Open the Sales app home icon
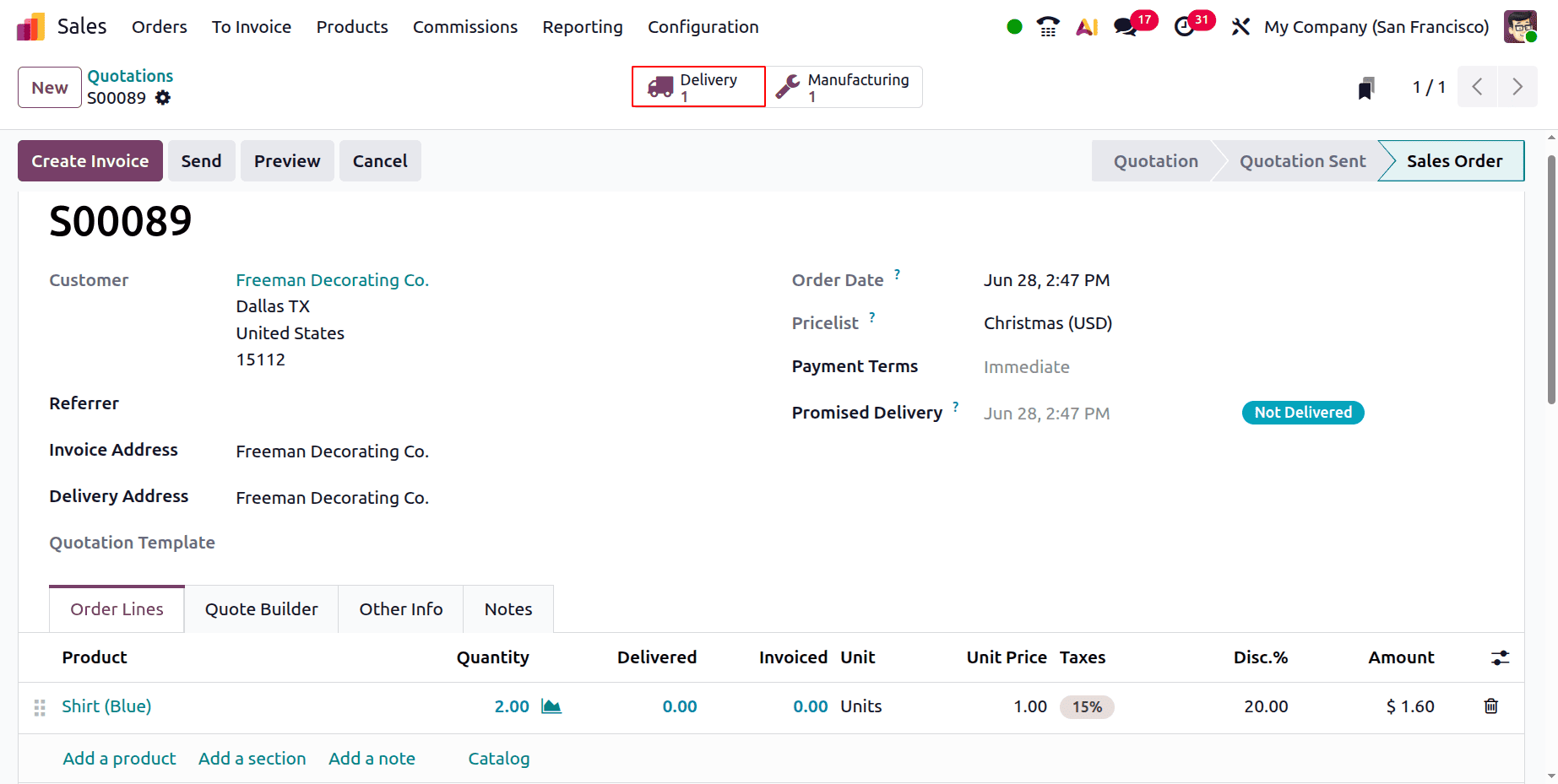The height and width of the screenshot is (784, 1558). 30,27
